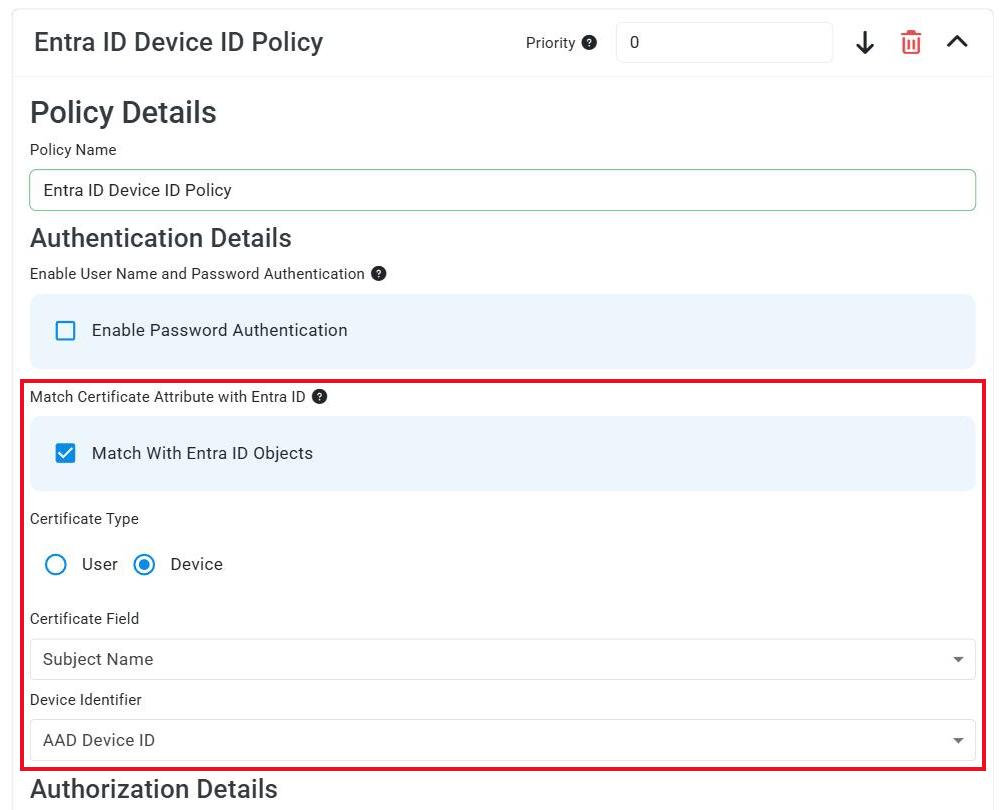Uncheck Match With Entra ID Objects

65,453
